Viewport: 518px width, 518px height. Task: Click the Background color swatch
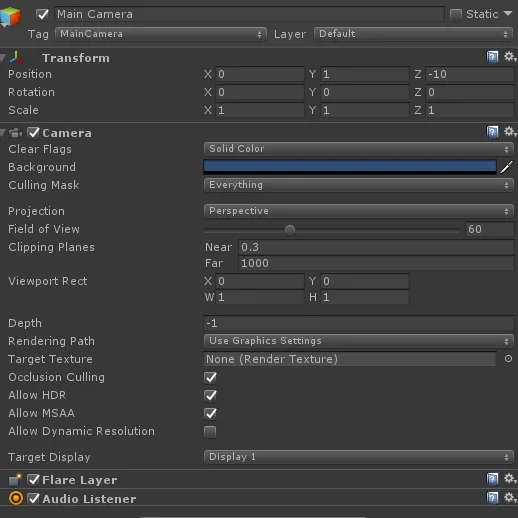350,167
